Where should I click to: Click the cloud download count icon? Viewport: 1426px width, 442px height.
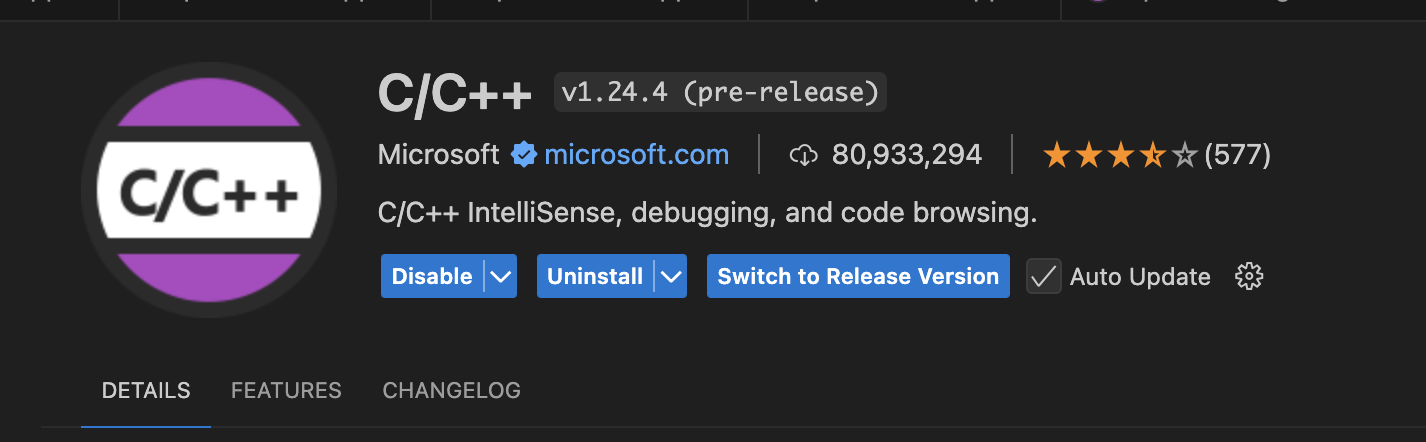point(804,155)
